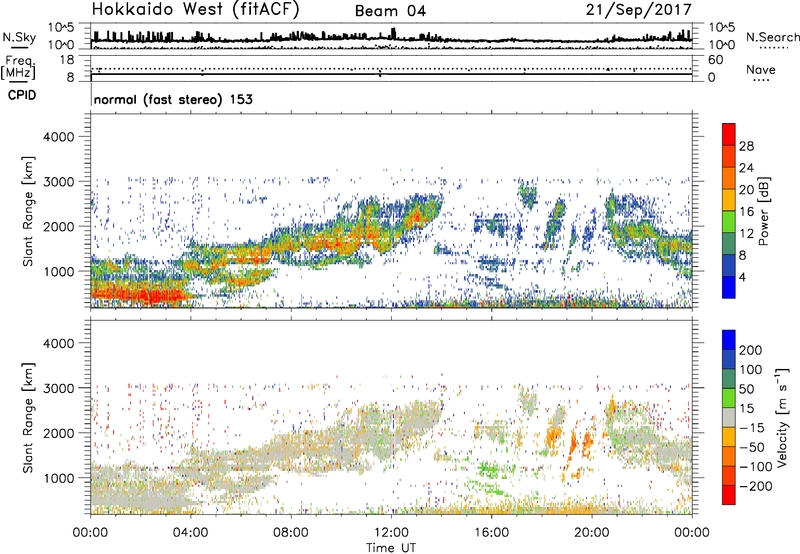Click the "04:00" time tick label
Screen dimensions: 800x554
coord(190,533)
